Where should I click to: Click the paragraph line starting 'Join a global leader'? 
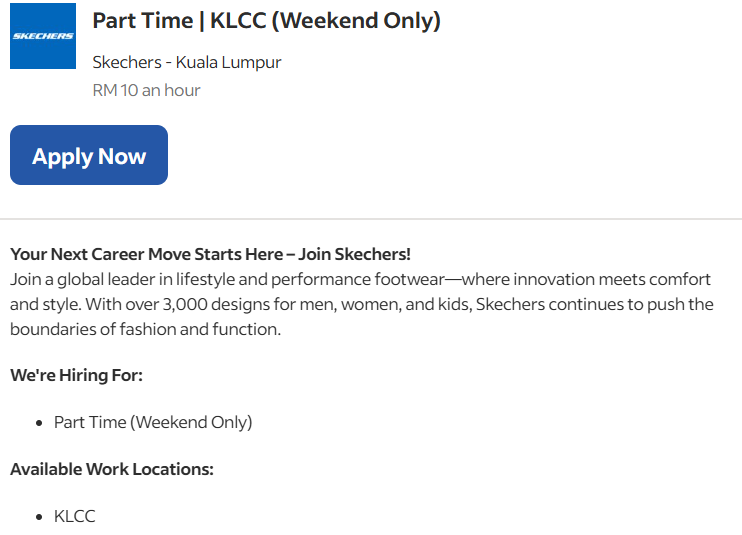tap(360, 279)
